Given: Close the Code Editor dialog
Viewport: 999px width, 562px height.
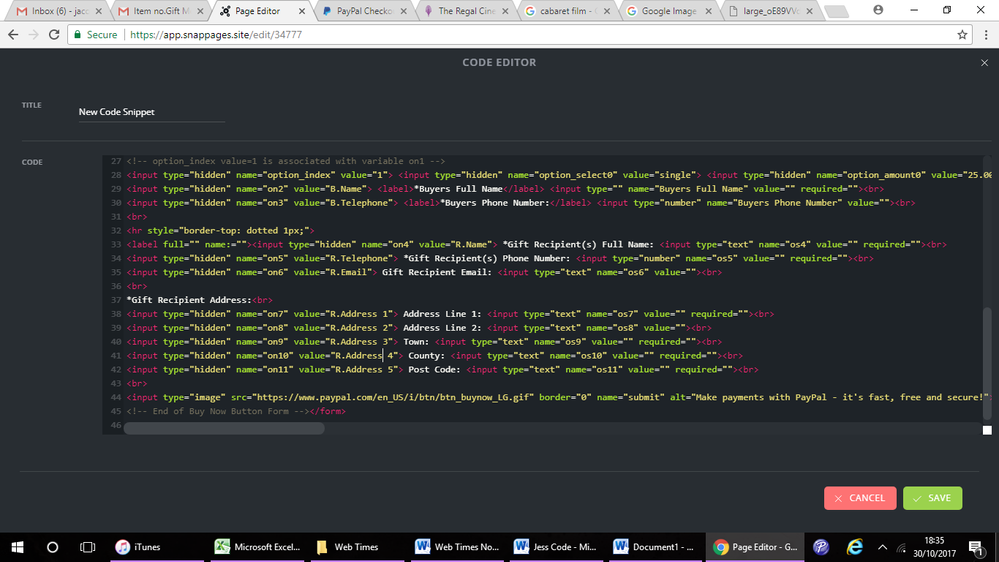Looking at the screenshot, I should (x=984, y=62).
